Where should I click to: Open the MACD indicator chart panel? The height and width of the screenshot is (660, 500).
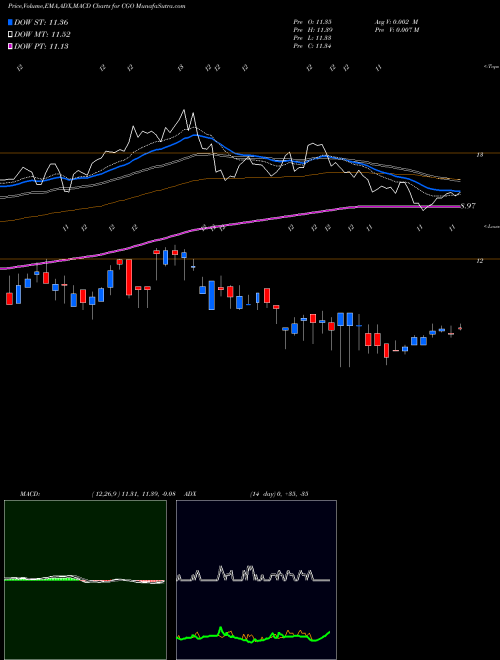pyautogui.click(x=85, y=580)
